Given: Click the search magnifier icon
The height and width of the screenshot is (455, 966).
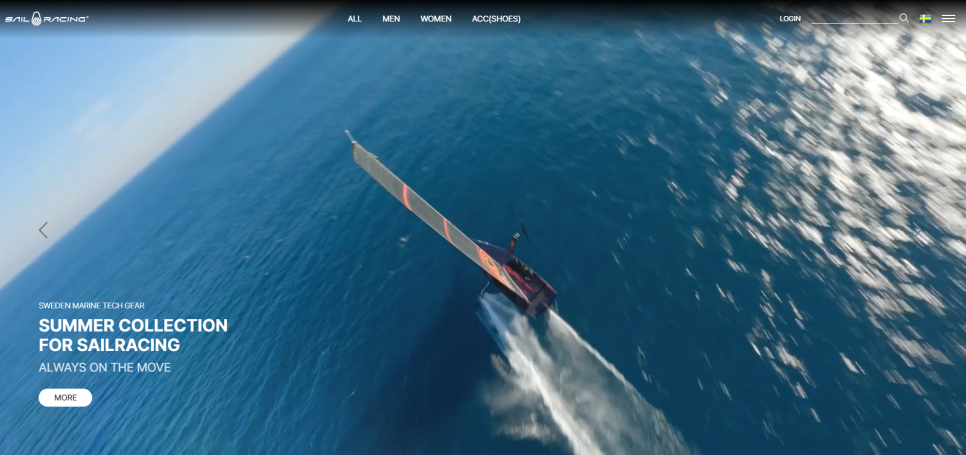Looking at the screenshot, I should pyautogui.click(x=904, y=18).
